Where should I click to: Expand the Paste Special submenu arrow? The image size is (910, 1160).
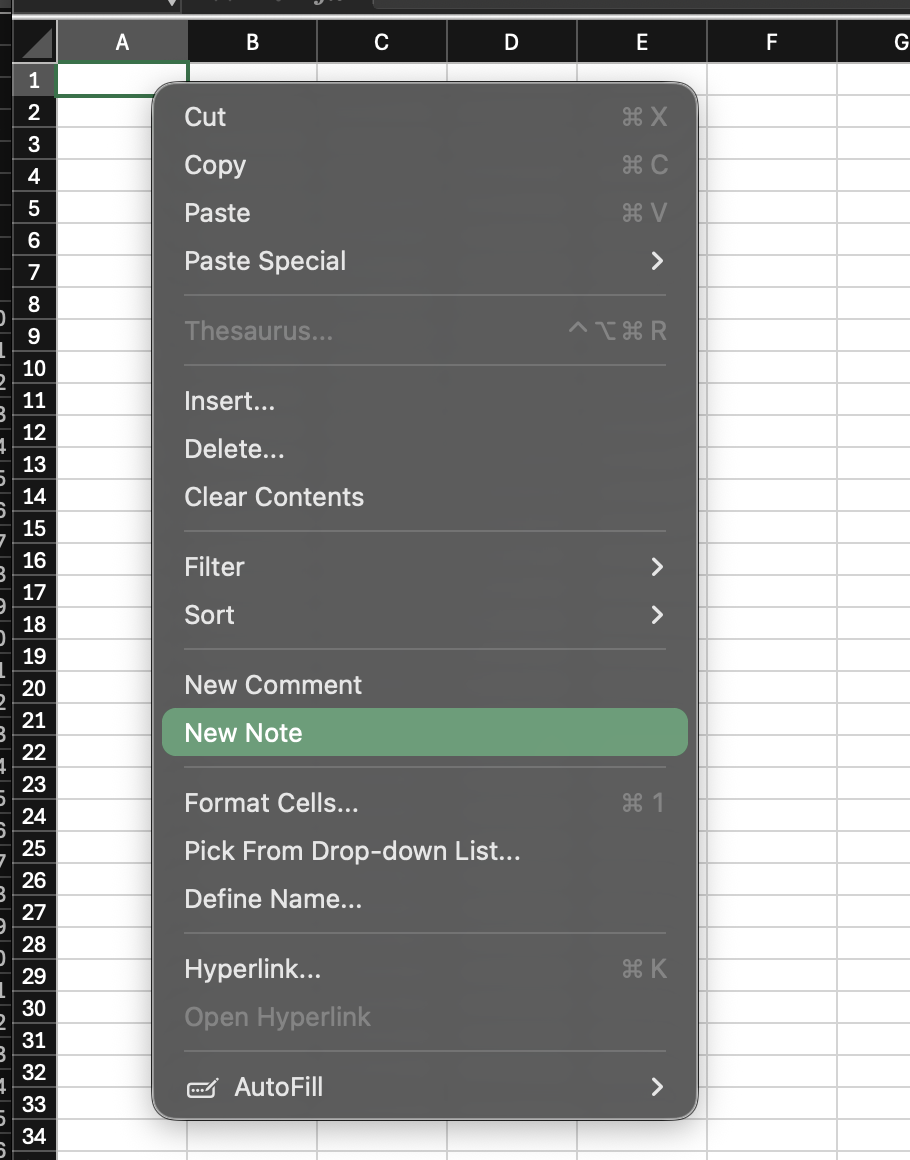click(x=657, y=261)
